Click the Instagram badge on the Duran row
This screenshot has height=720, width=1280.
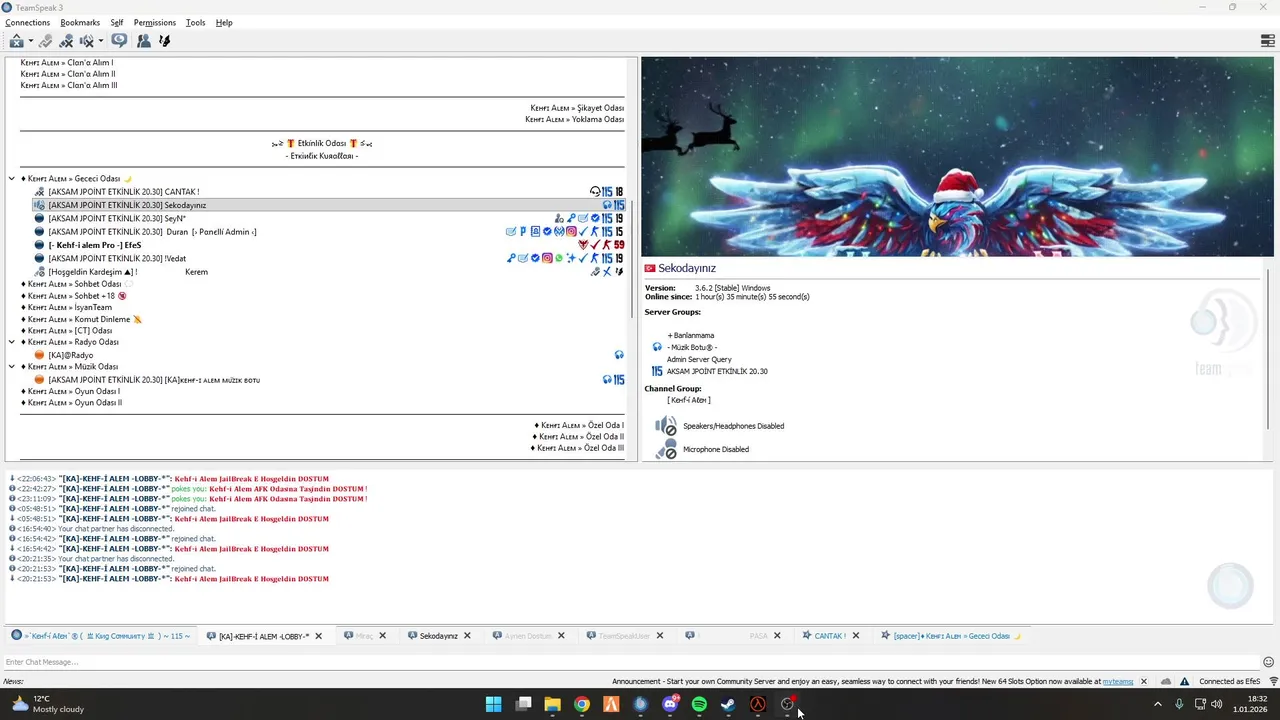571,232
